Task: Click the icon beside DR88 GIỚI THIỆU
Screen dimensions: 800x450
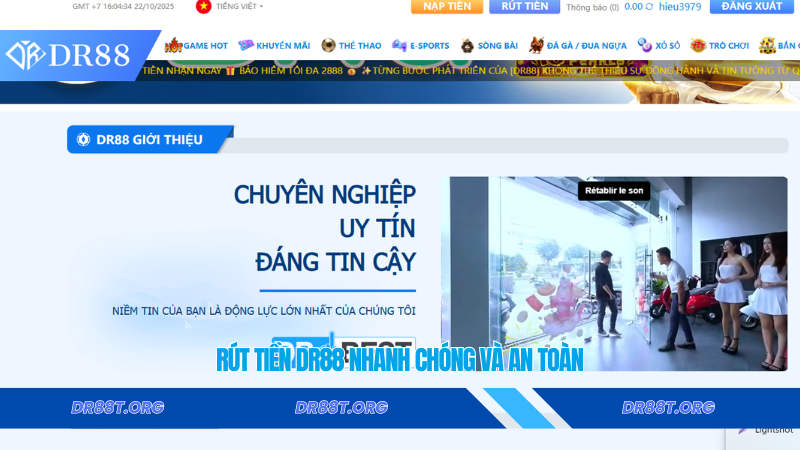Action: click(83, 139)
